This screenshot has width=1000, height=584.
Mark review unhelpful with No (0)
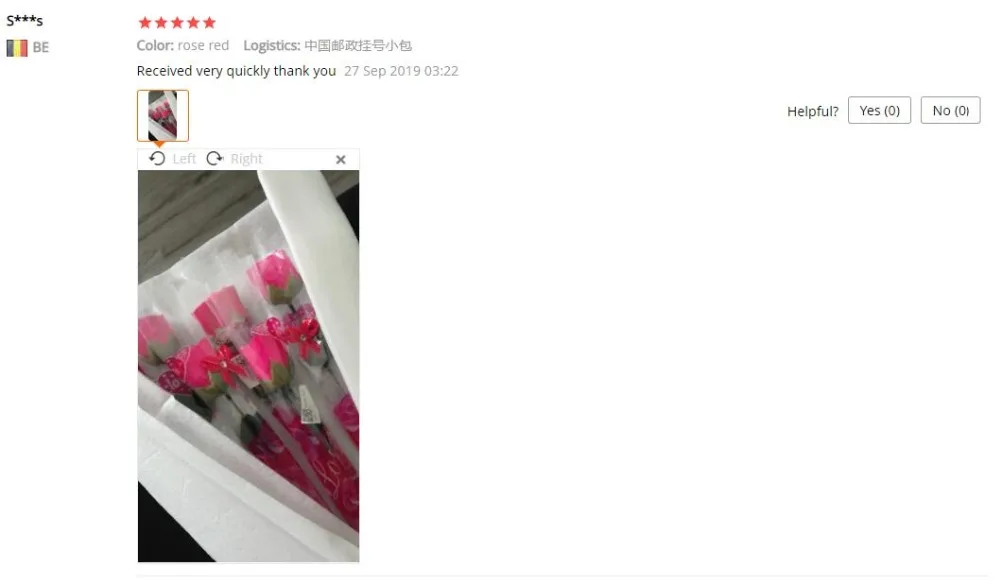click(950, 110)
